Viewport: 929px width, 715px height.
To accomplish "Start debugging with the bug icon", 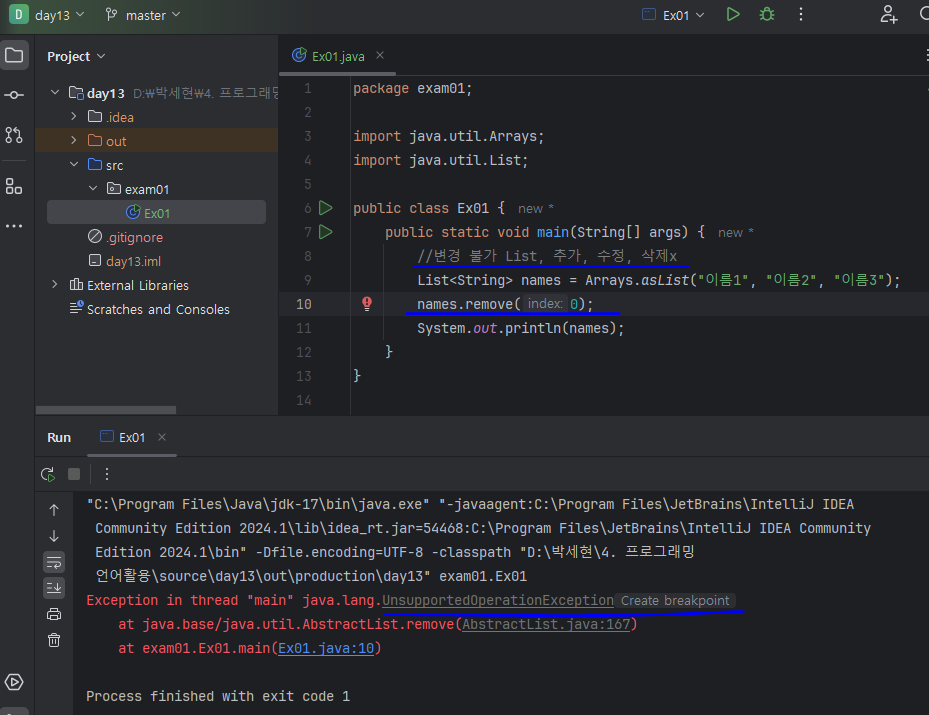I will (767, 15).
